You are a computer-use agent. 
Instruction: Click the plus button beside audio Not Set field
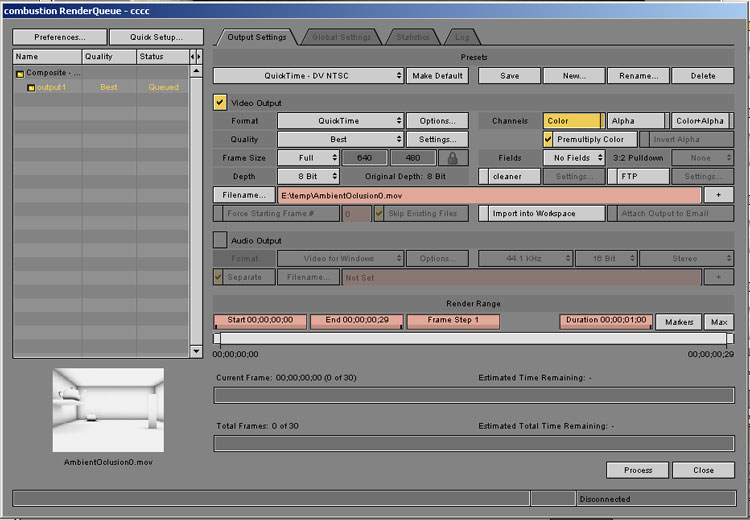(x=718, y=277)
